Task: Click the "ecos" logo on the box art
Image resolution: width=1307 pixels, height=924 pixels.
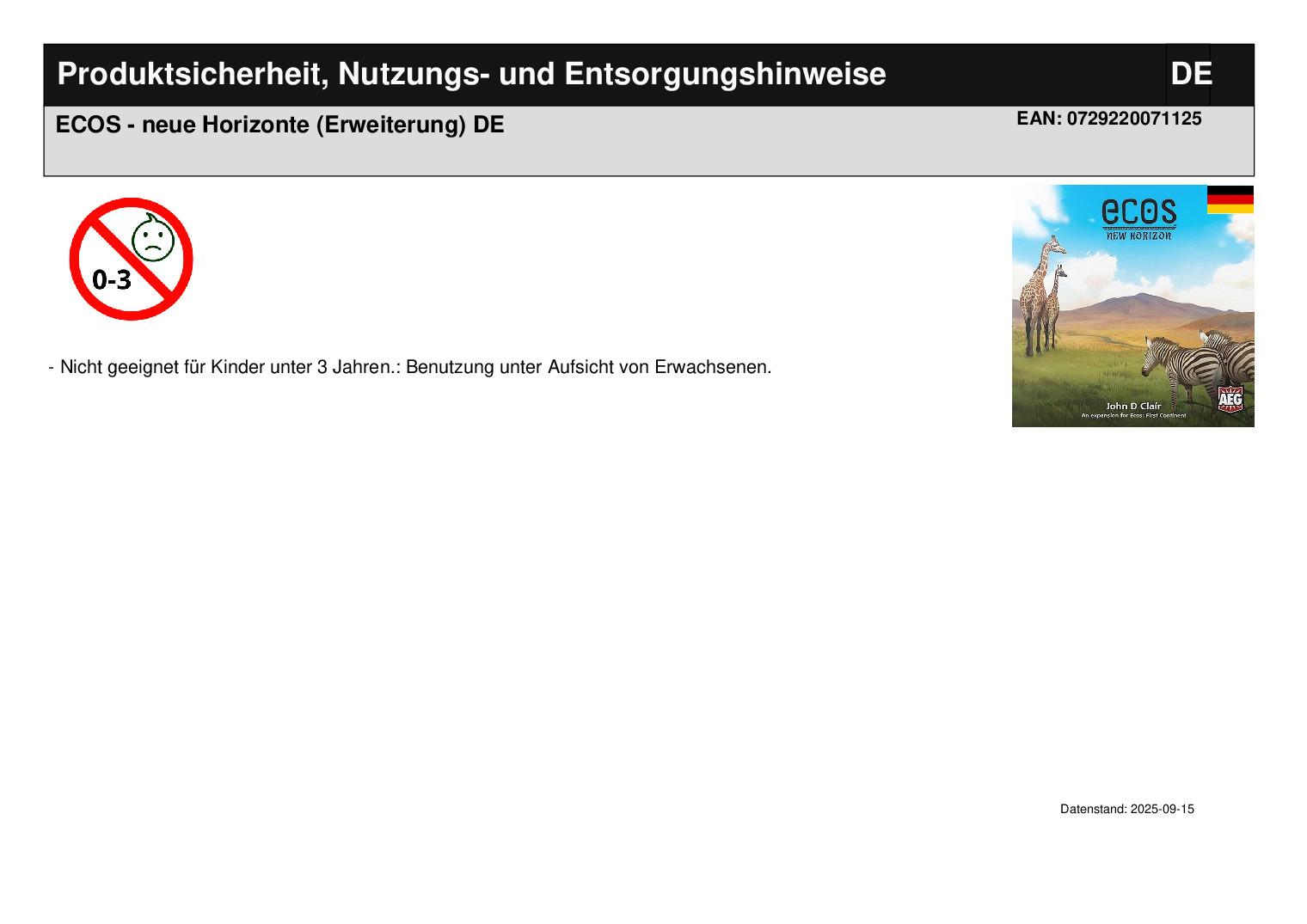Action: [1138, 211]
